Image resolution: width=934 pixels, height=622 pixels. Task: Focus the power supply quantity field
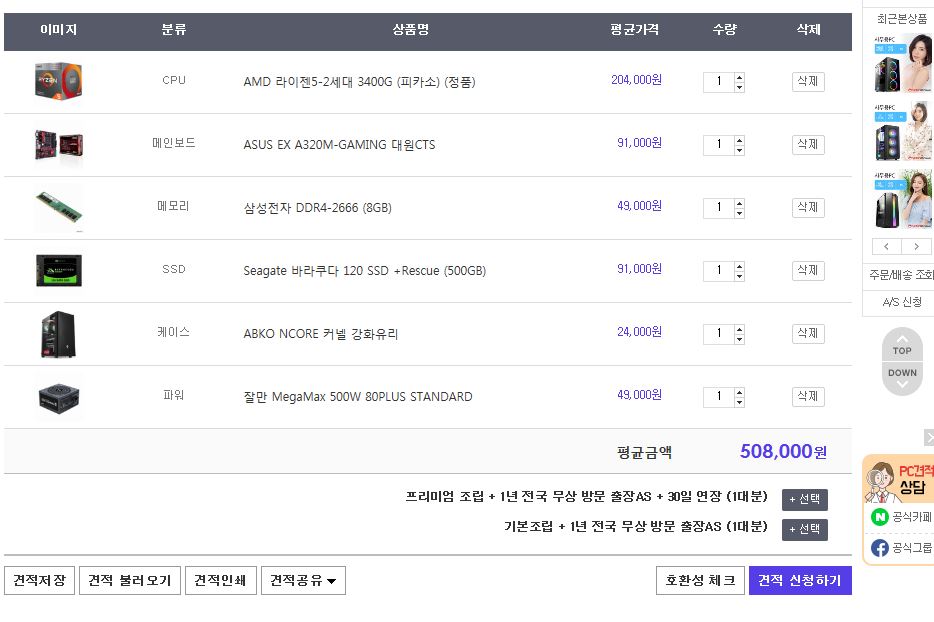[x=718, y=397]
